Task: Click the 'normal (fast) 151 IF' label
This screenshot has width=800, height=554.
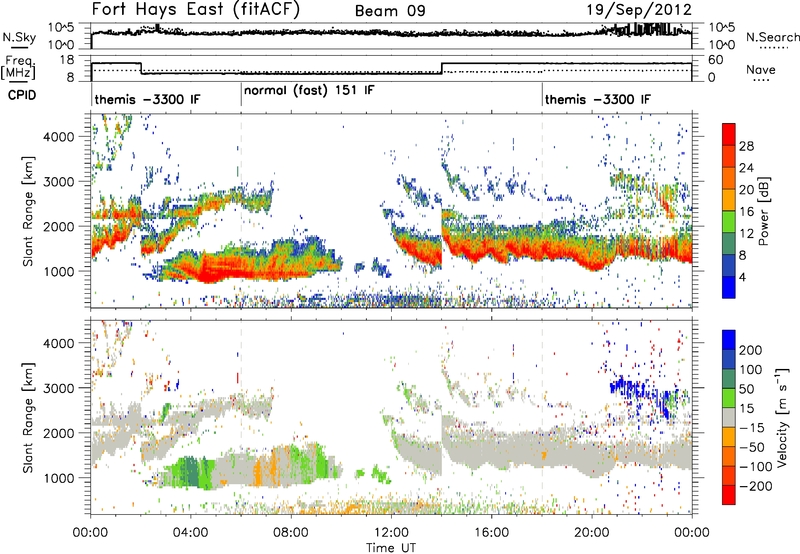Action: [309, 91]
